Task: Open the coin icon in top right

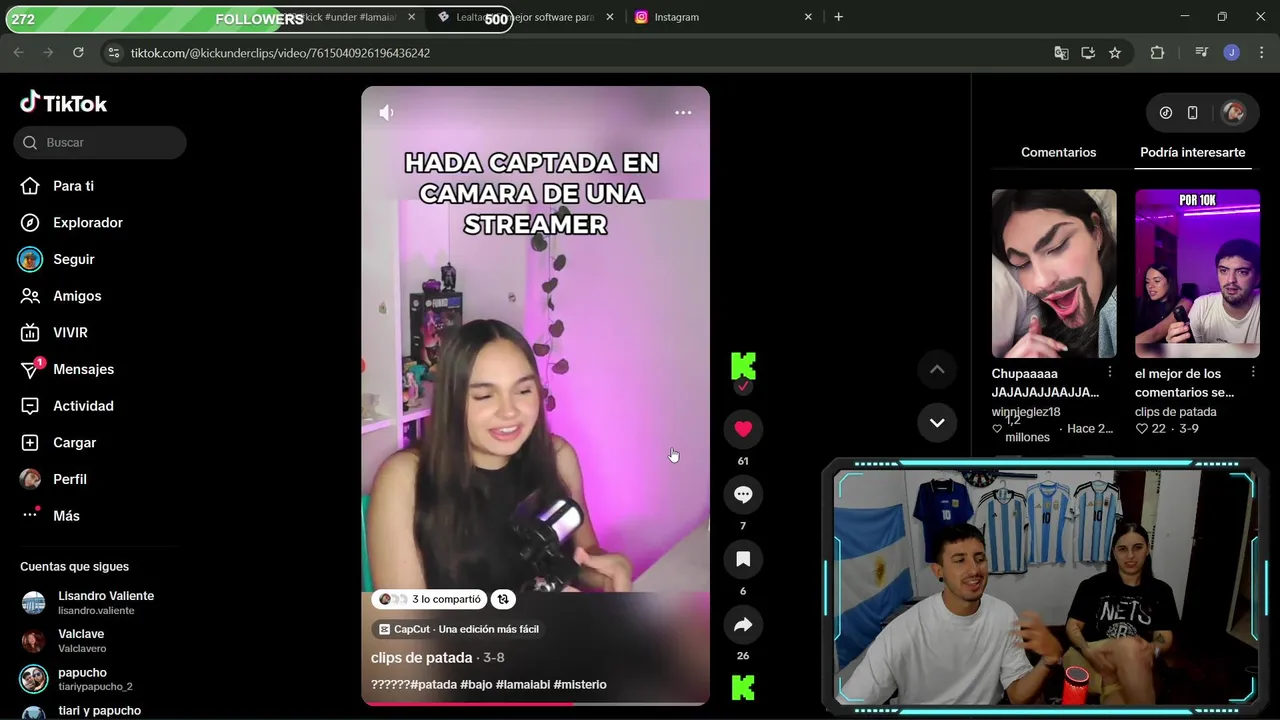Action: 1166,113
